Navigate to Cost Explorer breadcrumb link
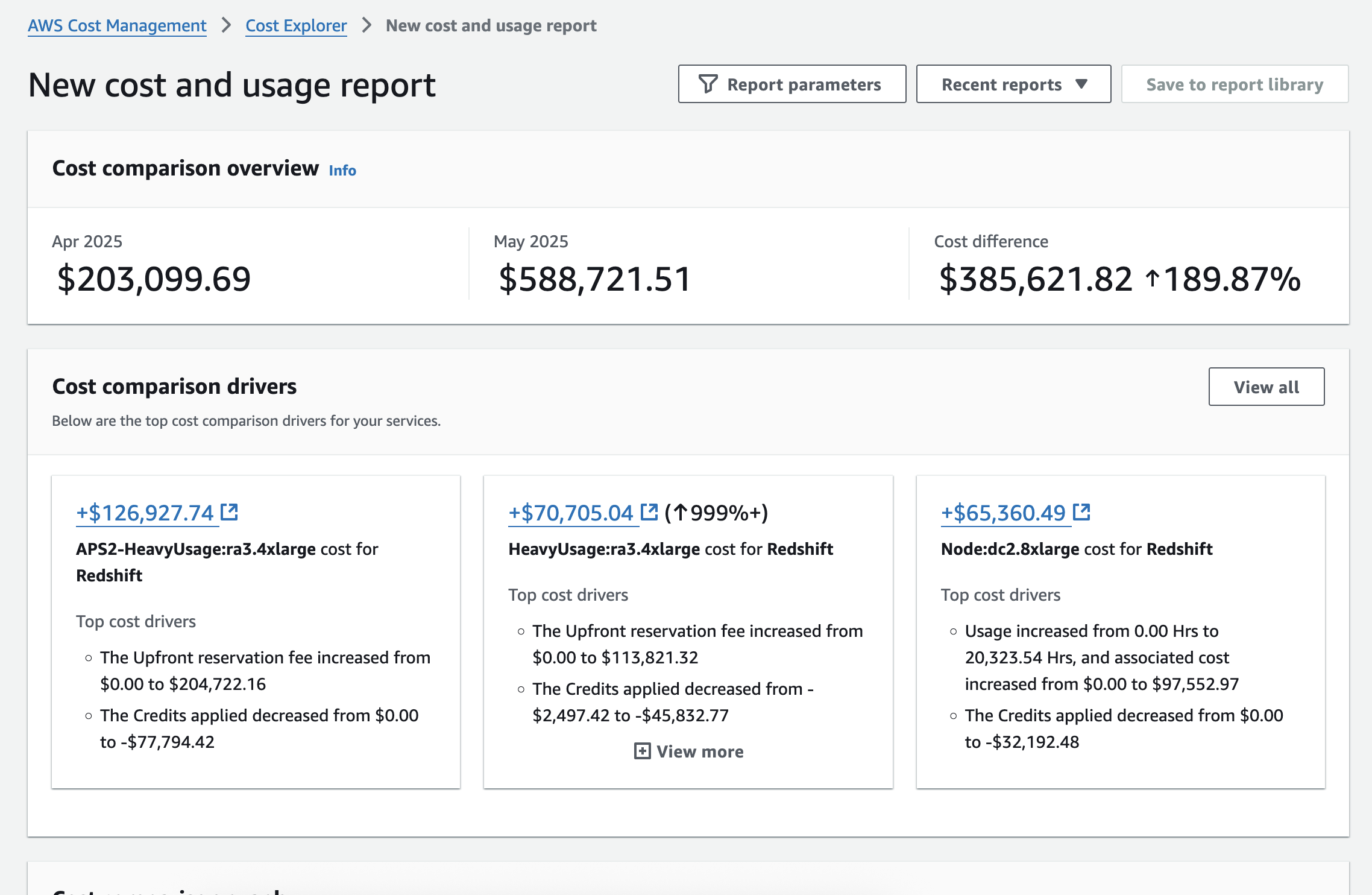Viewport: 1372px width, 895px height. tap(296, 25)
